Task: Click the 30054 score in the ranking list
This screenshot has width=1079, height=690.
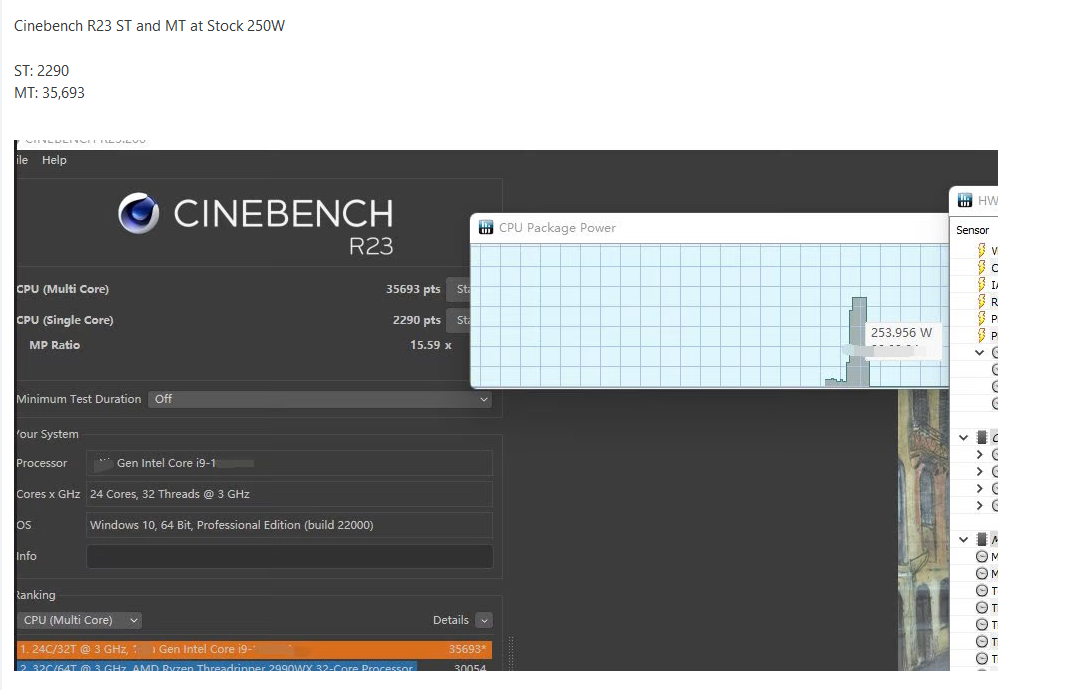Action: click(x=470, y=667)
